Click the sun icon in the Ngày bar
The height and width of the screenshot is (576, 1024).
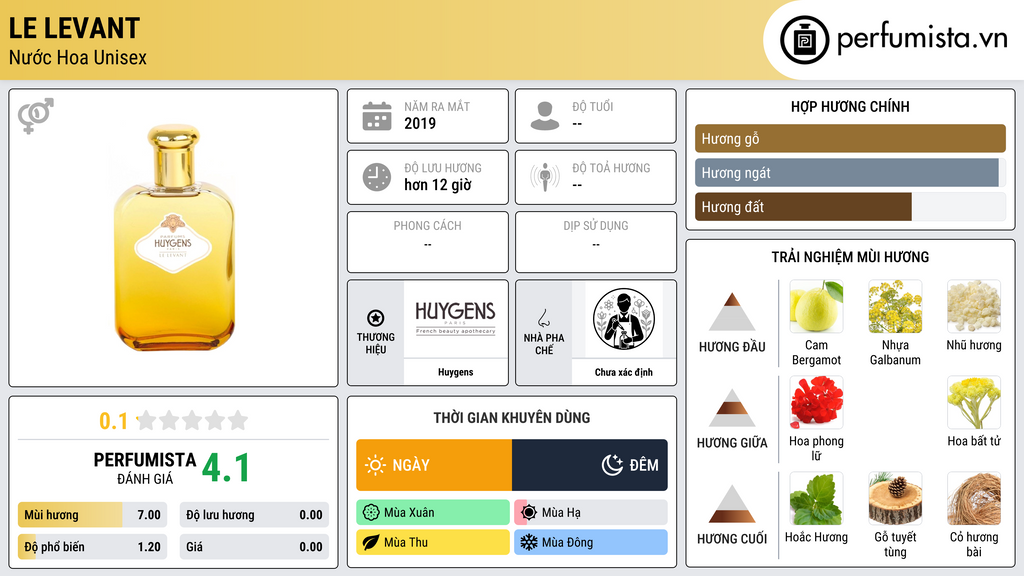pos(375,465)
